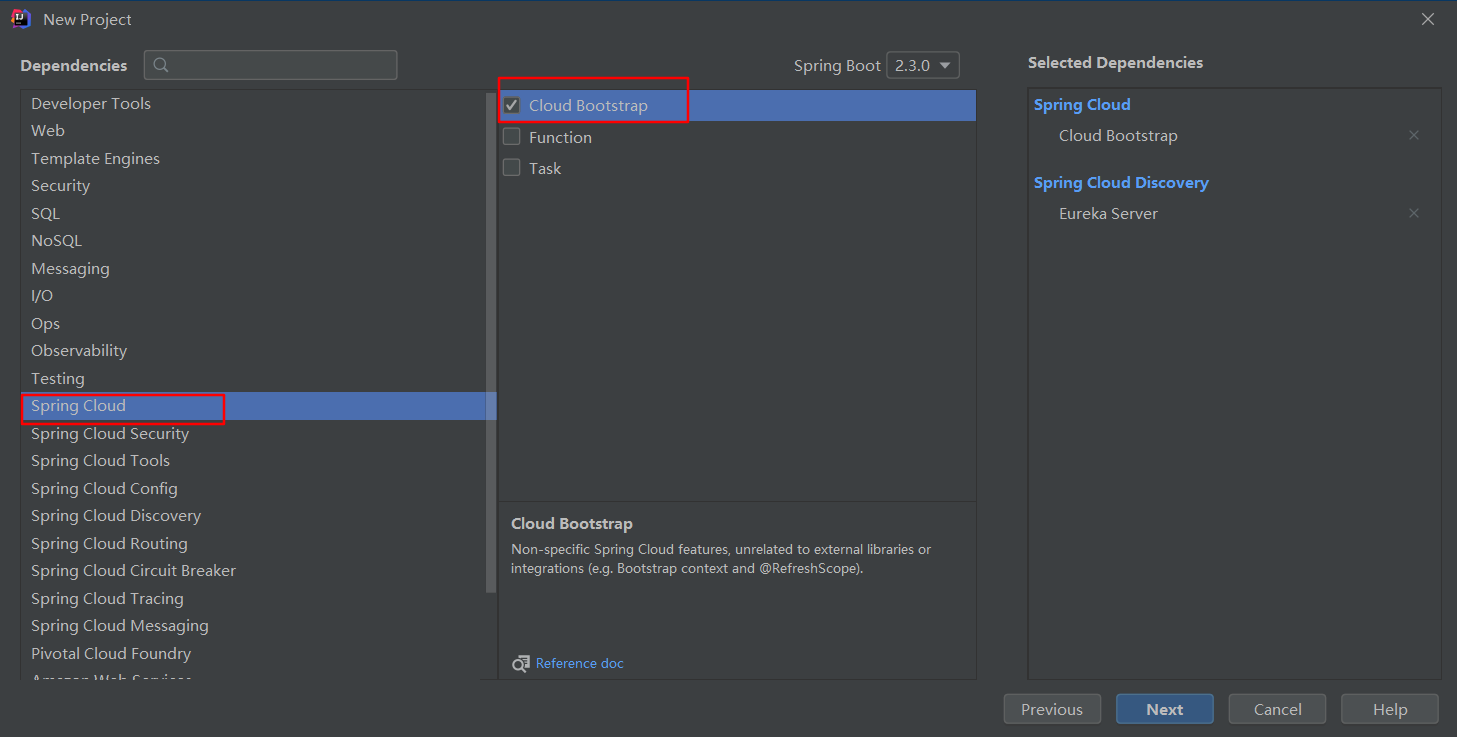Screen dimensions: 1457x737
Task: Select Cloud Bootstrap in Selected Dependencies
Action: [x=1118, y=135]
